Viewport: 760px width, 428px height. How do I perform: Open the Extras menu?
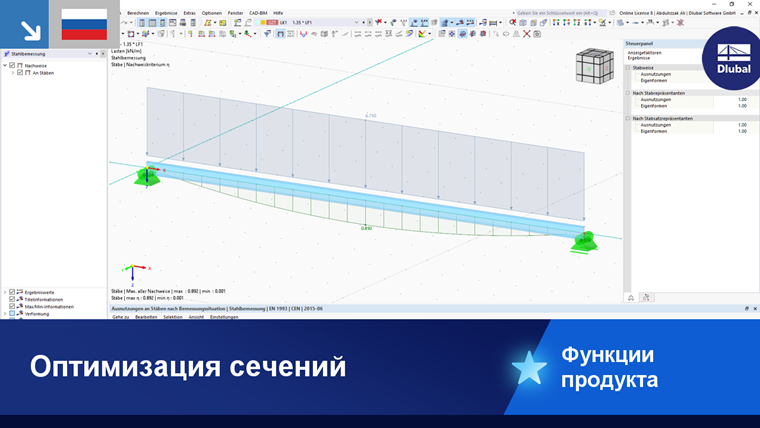(189, 13)
